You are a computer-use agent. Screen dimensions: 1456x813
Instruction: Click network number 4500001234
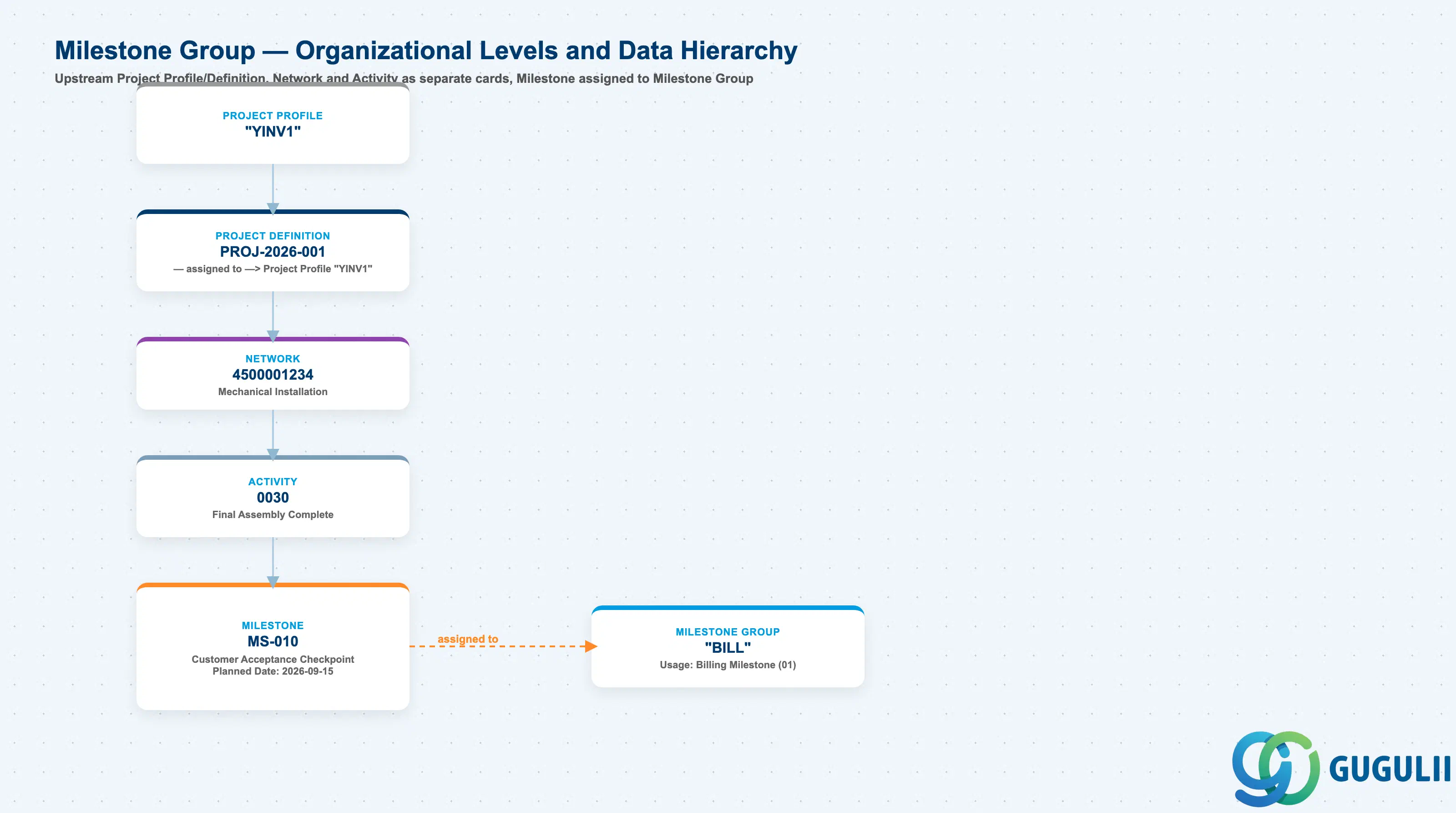pyautogui.click(x=273, y=374)
